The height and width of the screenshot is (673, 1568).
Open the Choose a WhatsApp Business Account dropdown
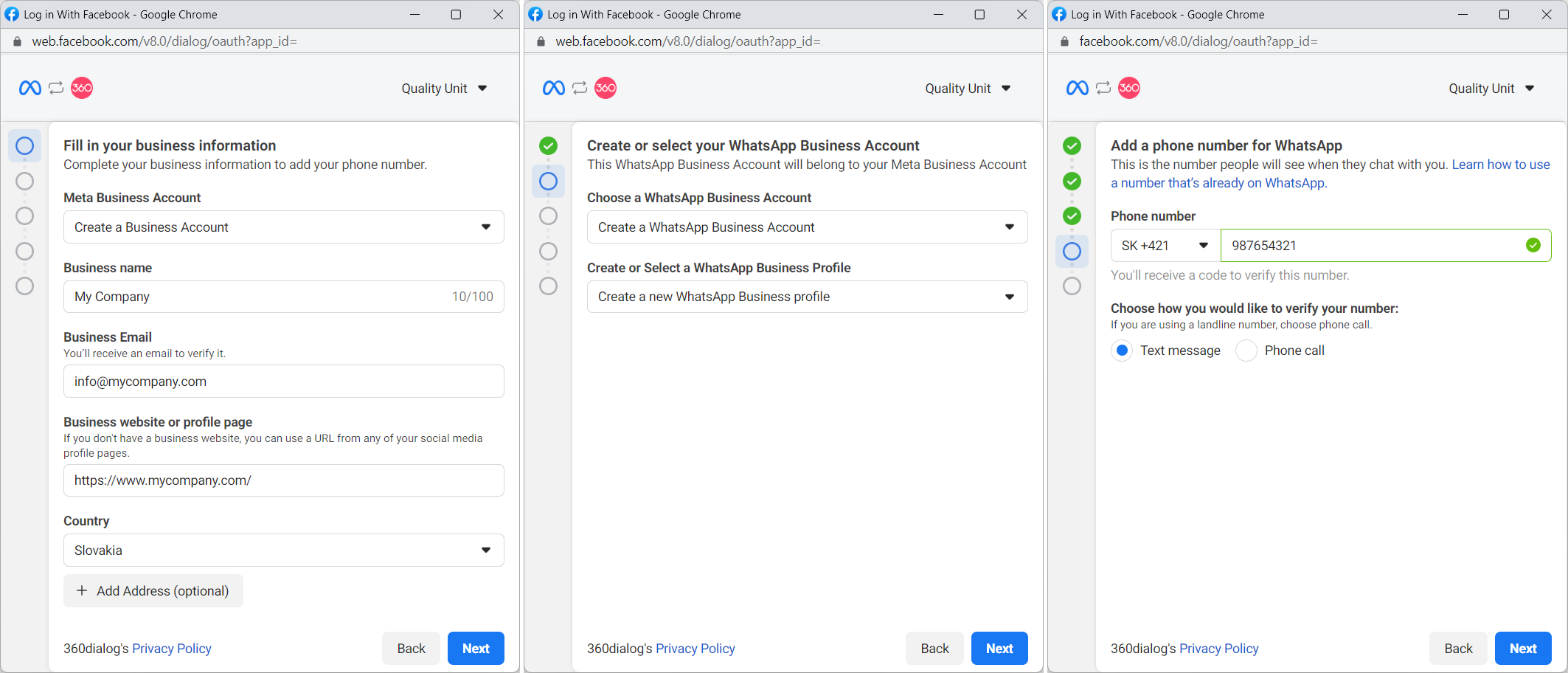pos(807,227)
